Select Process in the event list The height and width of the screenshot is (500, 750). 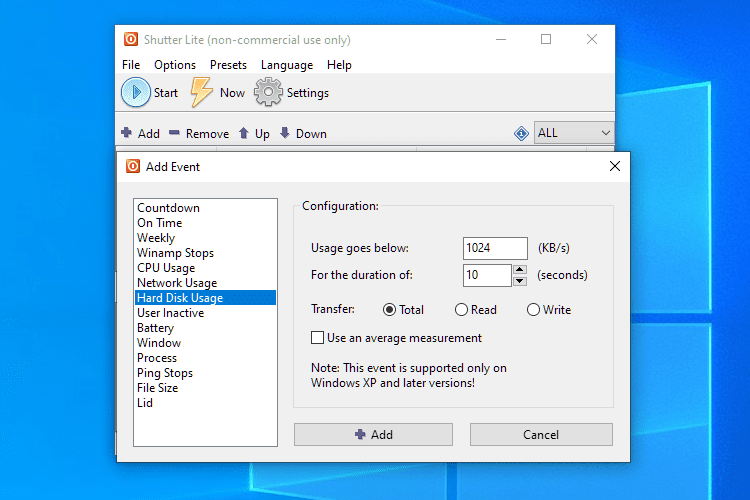pyautogui.click(x=205, y=358)
